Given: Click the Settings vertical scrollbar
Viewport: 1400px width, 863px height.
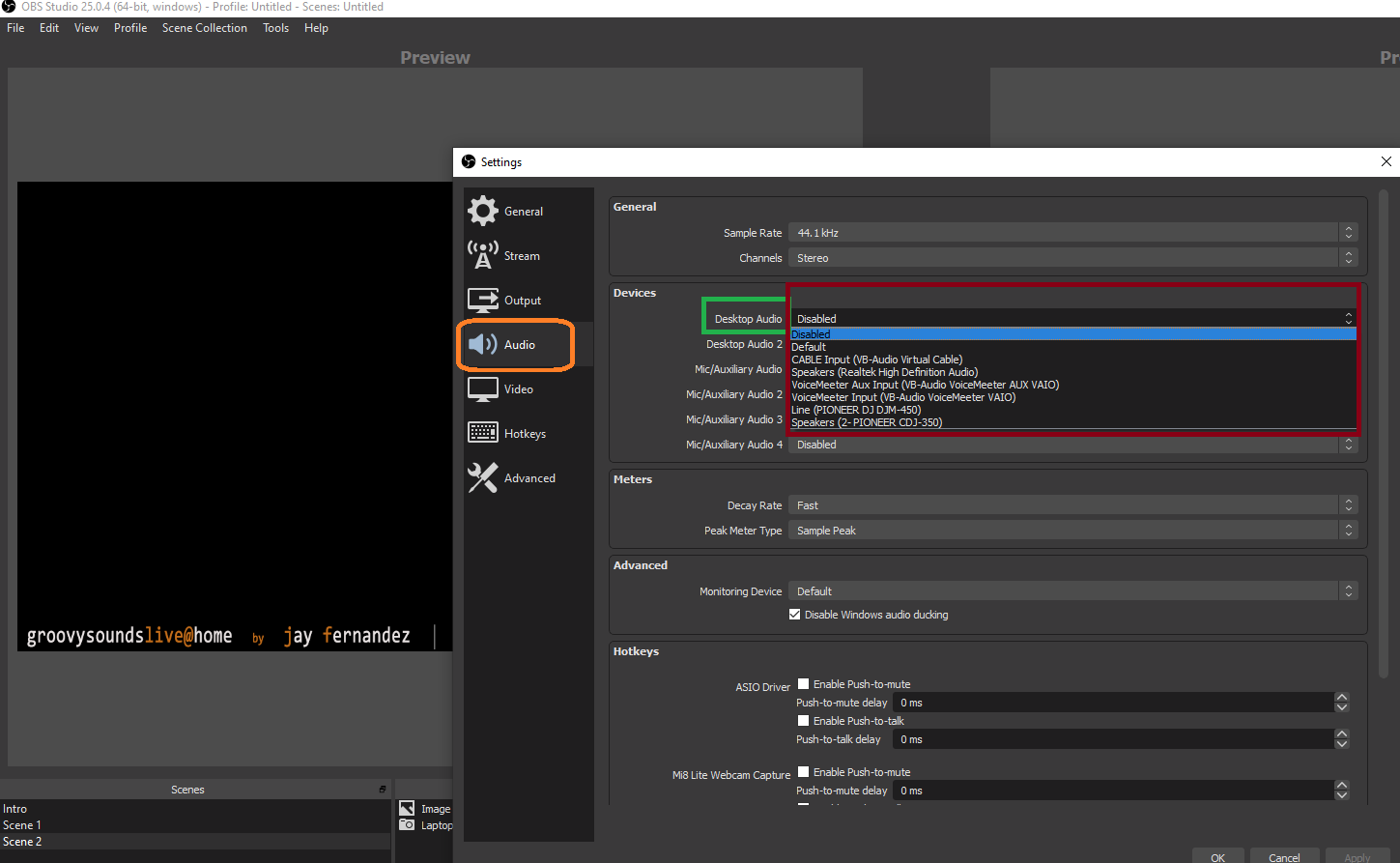Looking at the screenshot, I should [1382, 433].
